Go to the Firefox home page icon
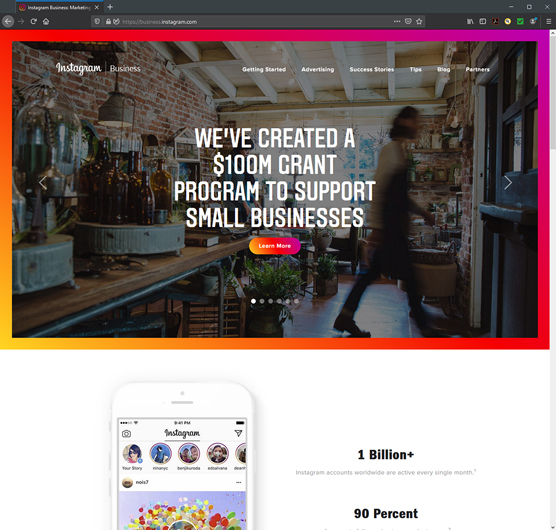Image resolution: width=556 pixels, height=530 pixels. tap(46, 22)
